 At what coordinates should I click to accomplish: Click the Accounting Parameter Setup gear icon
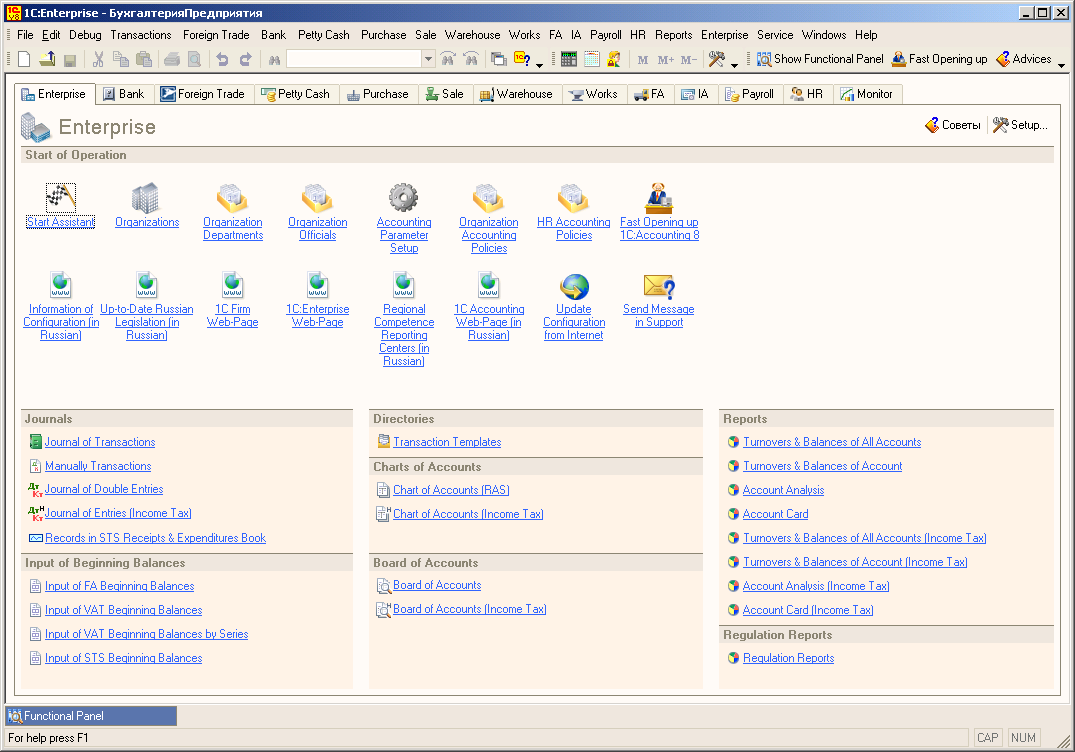point(403,197)
